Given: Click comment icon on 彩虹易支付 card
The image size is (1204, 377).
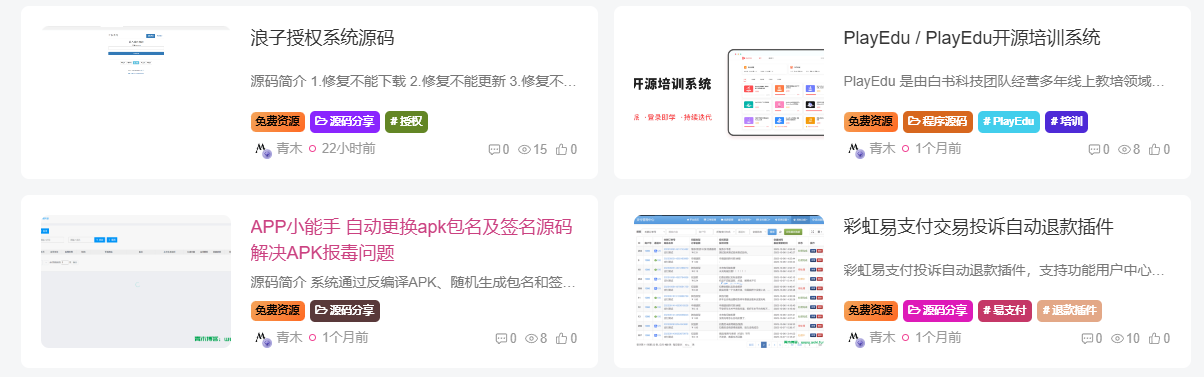Looking at the screenshot, I should click(x=1087, y=339).
